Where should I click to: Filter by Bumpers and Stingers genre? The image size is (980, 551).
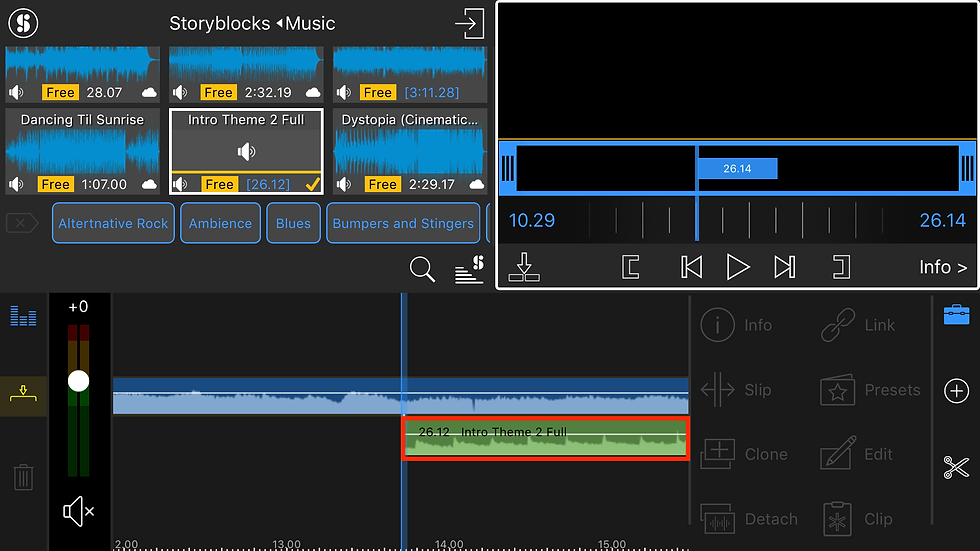point(403,223)
